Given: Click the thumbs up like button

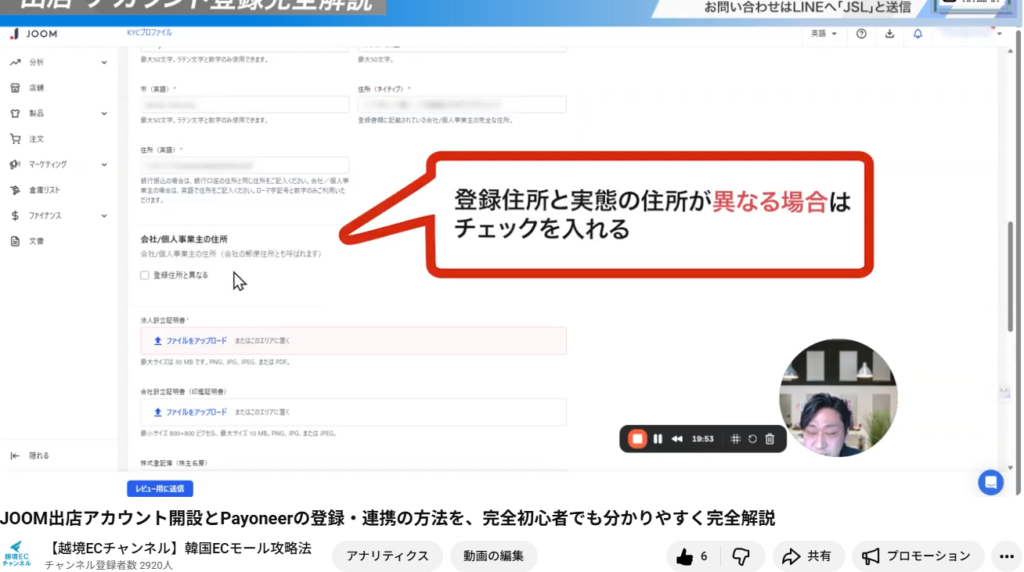Looking at the screenshot, I should click(x=692, y=556).
